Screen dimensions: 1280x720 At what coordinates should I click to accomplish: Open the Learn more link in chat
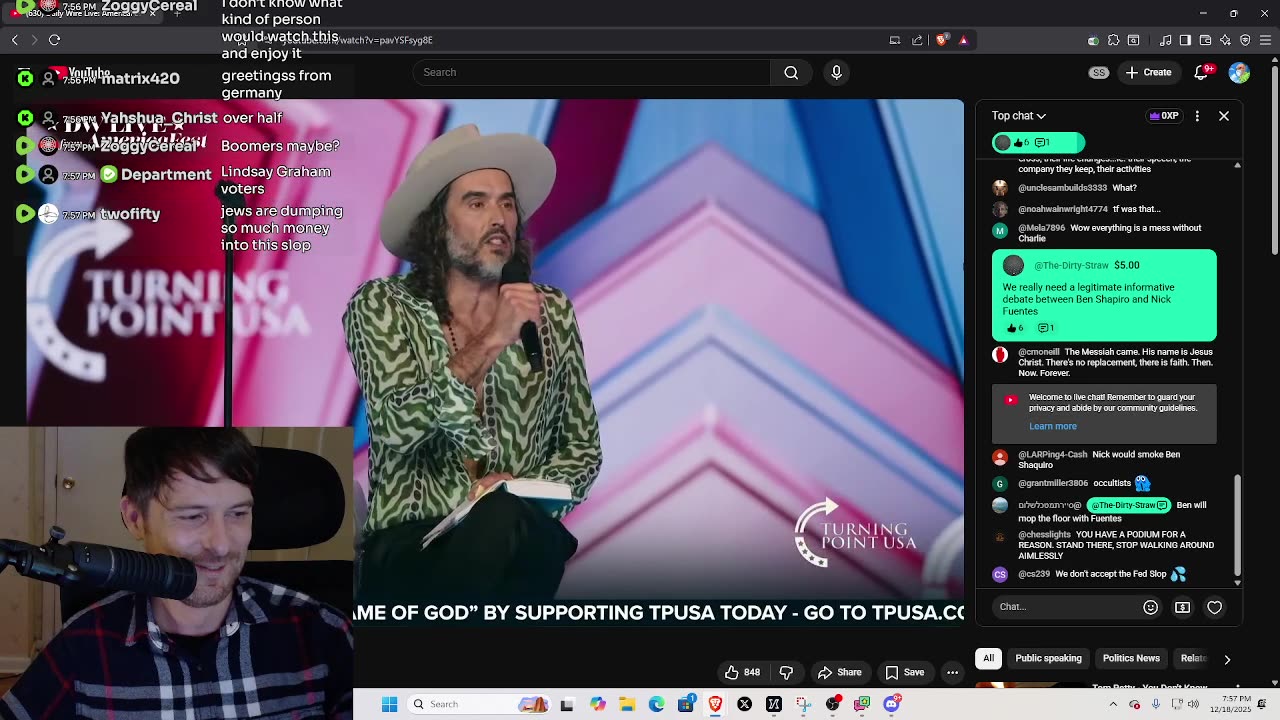(x=1053, y=426)
